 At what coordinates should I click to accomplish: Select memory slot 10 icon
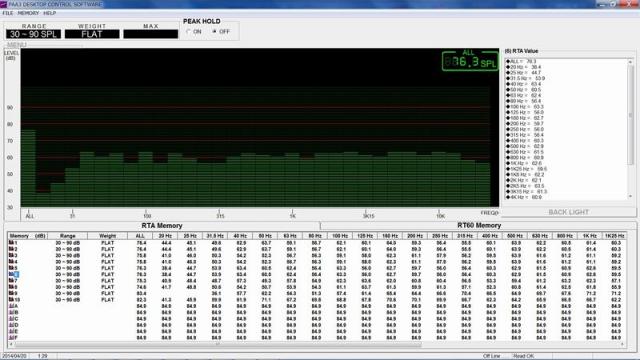[x=11, y=300]
